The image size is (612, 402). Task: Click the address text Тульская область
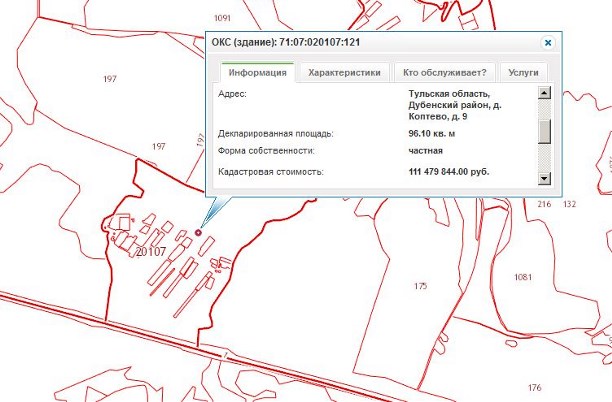coord(448,94)
